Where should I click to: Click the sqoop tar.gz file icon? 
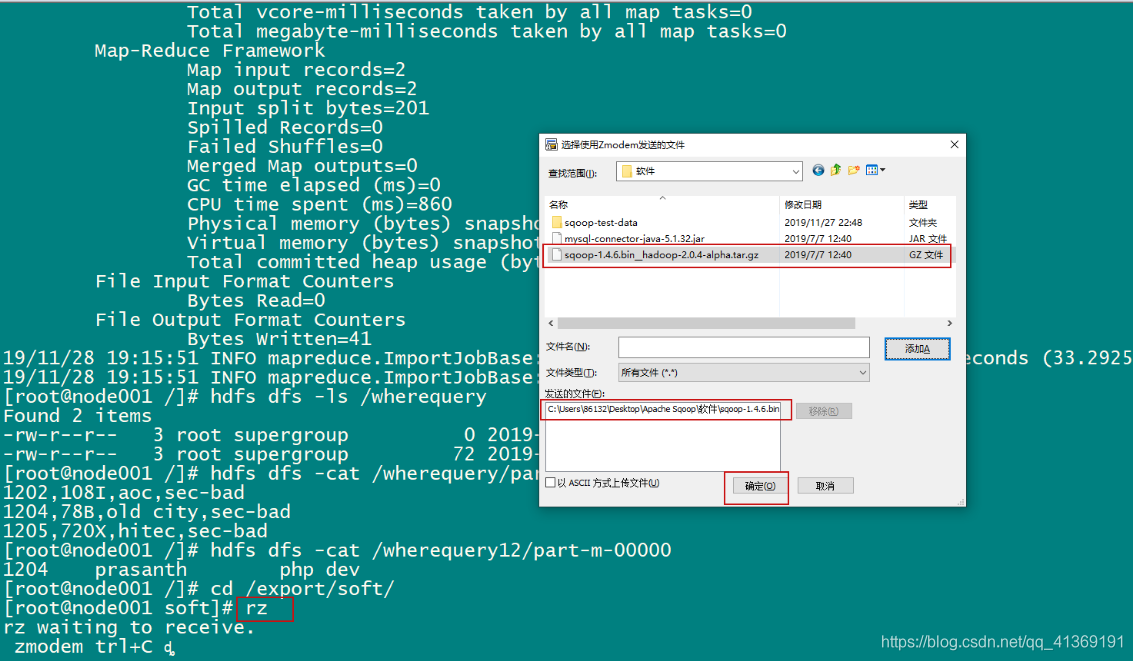pos(556,255)
